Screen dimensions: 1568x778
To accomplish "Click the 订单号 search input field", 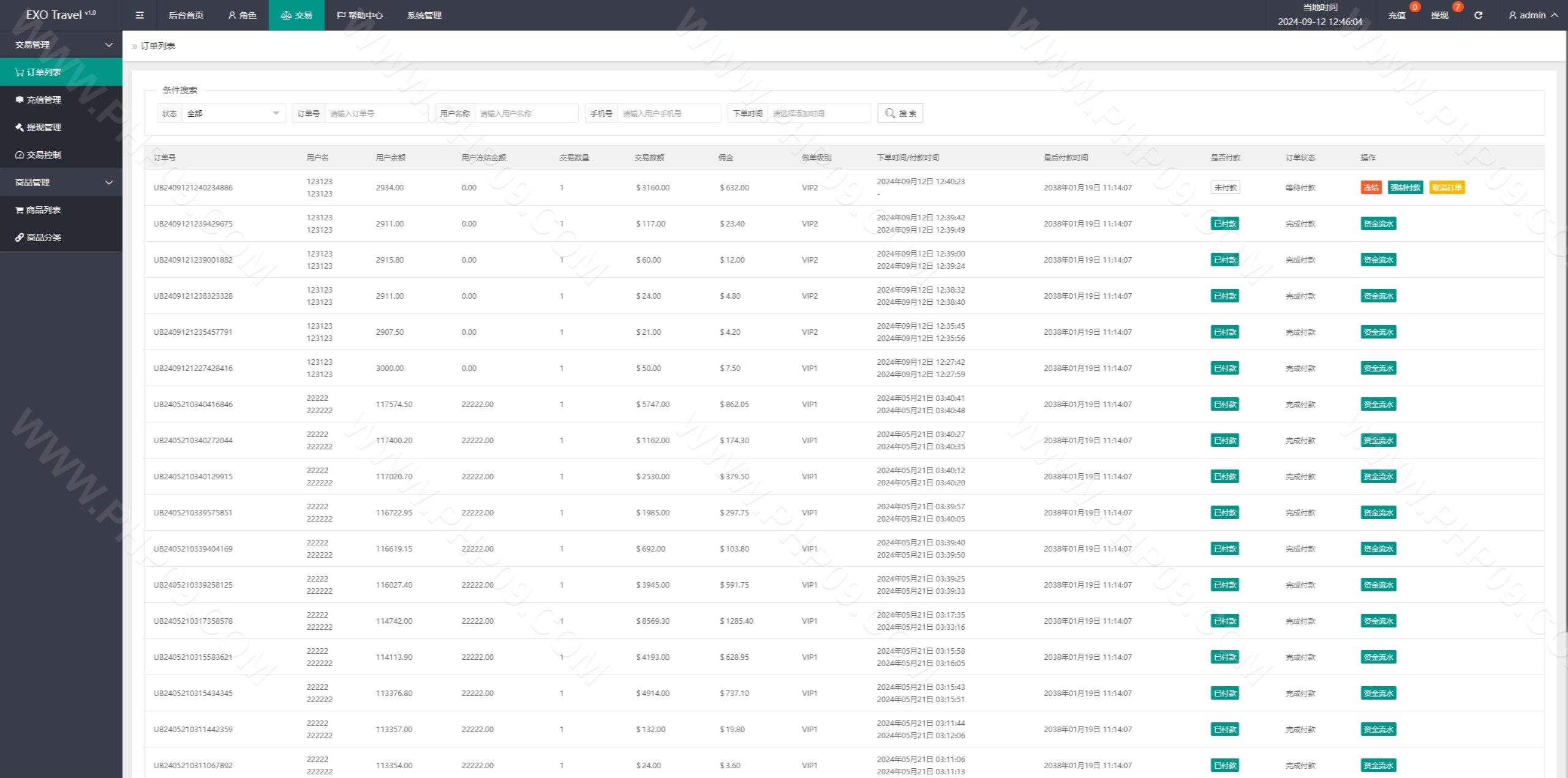I will [x=375, y=113].
